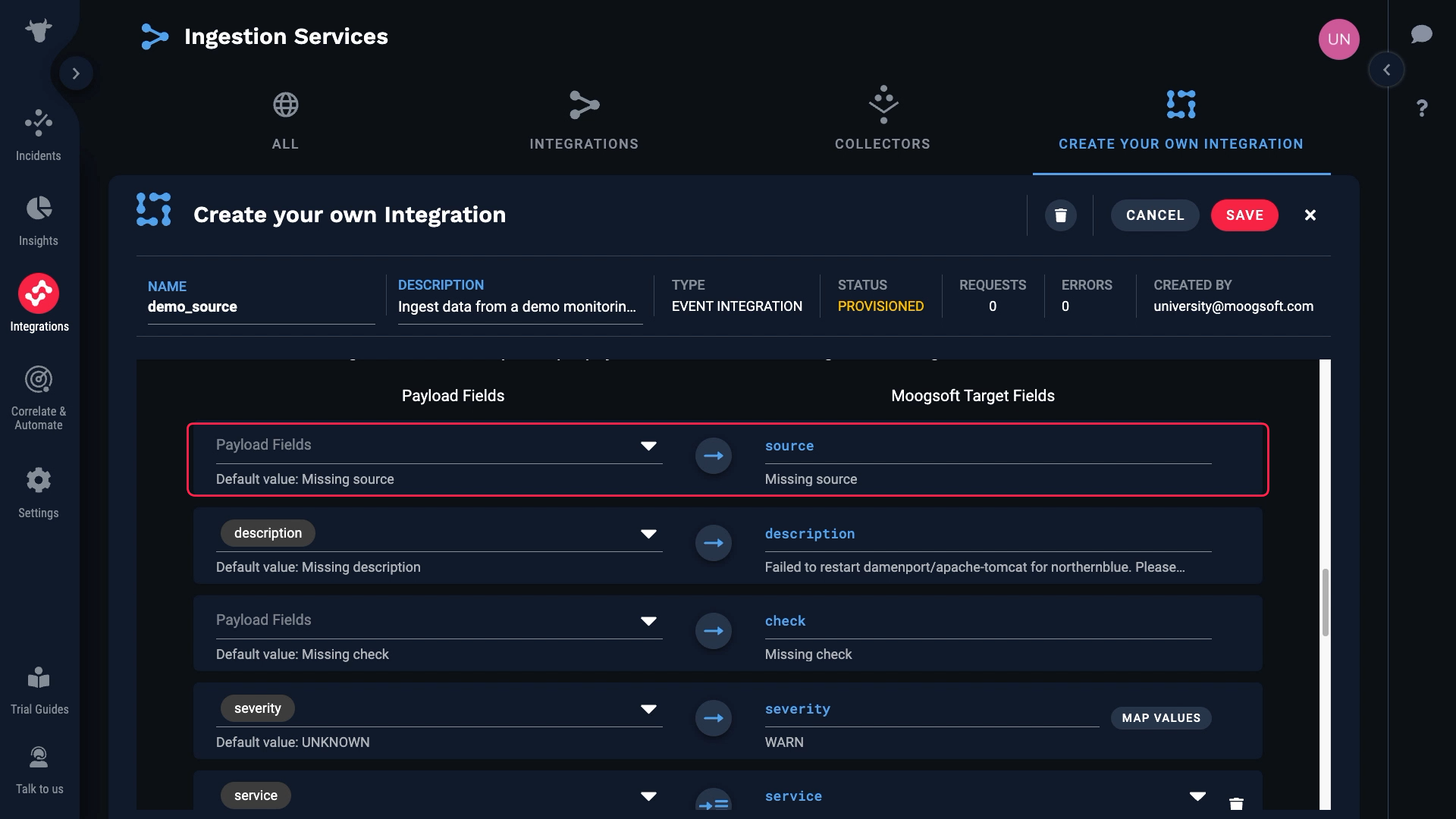The image size is (1456, 819).
Task: Open Trial Guides in the sidebar
Action: click(39, 690)
